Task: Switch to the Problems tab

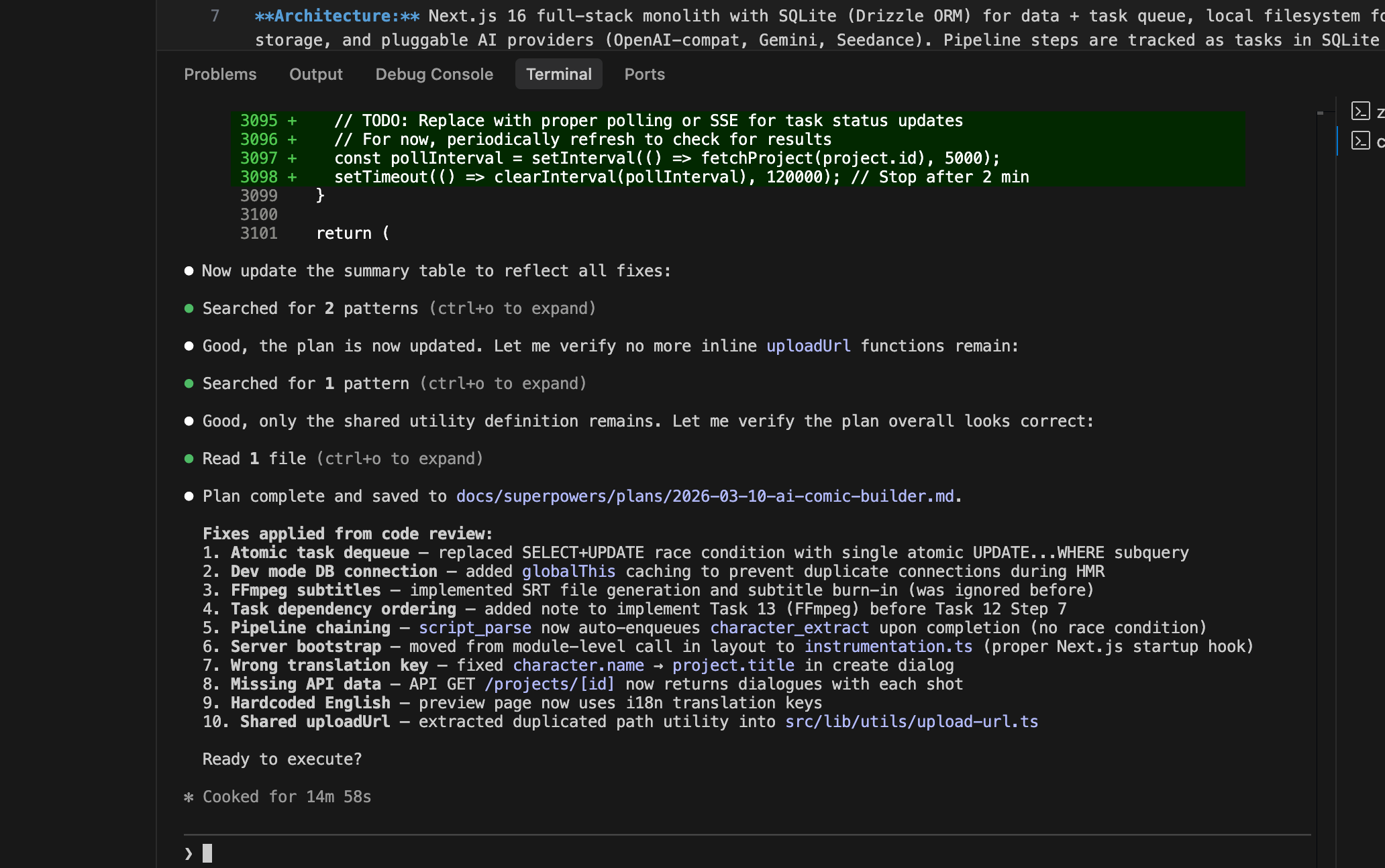Action: (220, 74)
